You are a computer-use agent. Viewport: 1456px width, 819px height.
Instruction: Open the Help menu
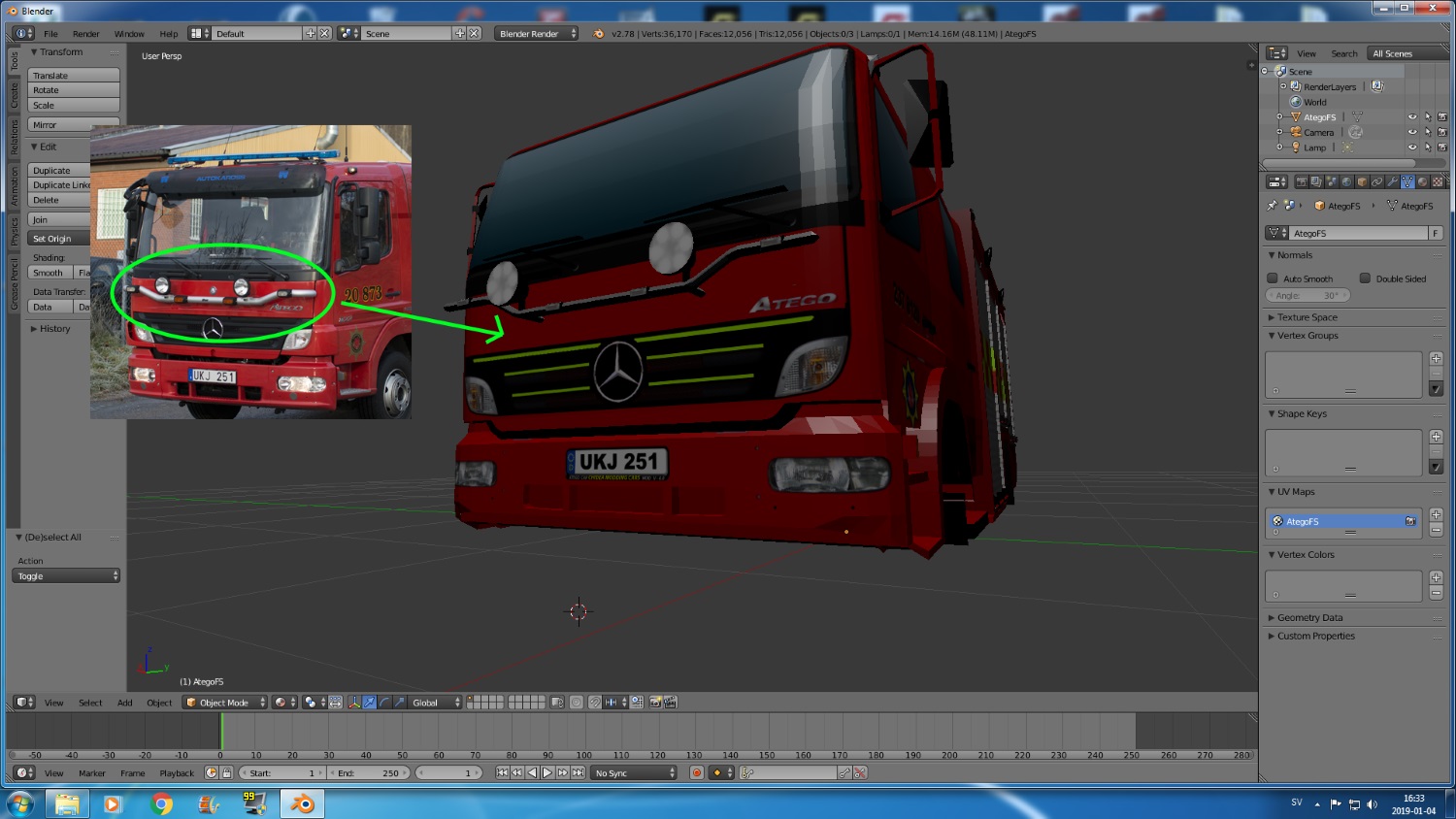(x=169, y=33)
